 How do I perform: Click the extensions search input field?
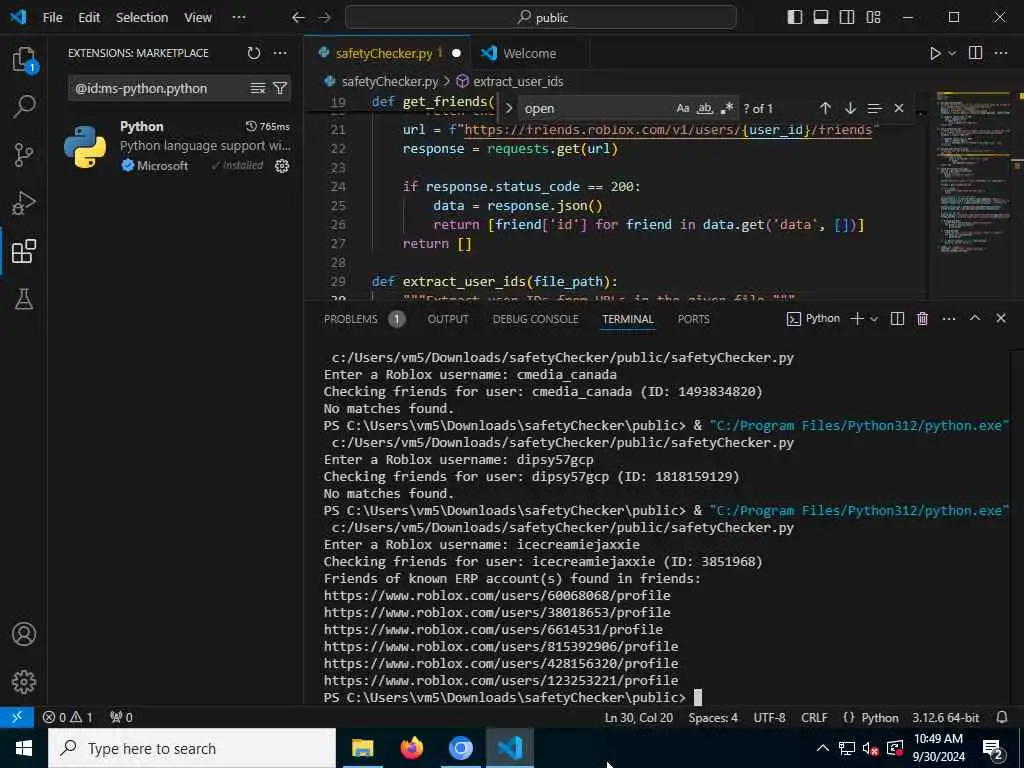pos(160,88)
